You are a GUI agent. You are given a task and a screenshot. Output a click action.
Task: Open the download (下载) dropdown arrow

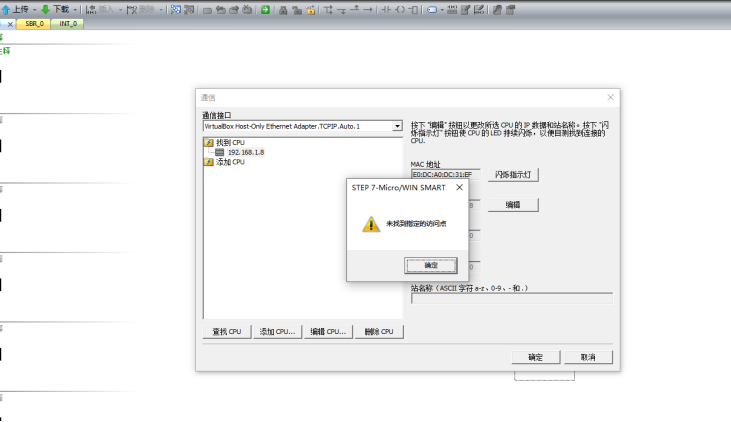click(x=75, y=10)
